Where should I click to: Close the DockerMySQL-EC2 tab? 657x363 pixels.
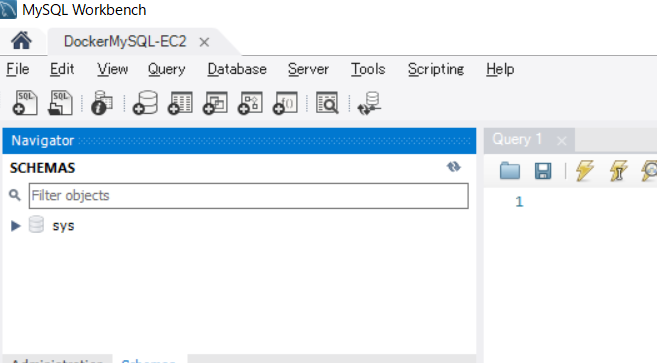(x=204, y=42)
